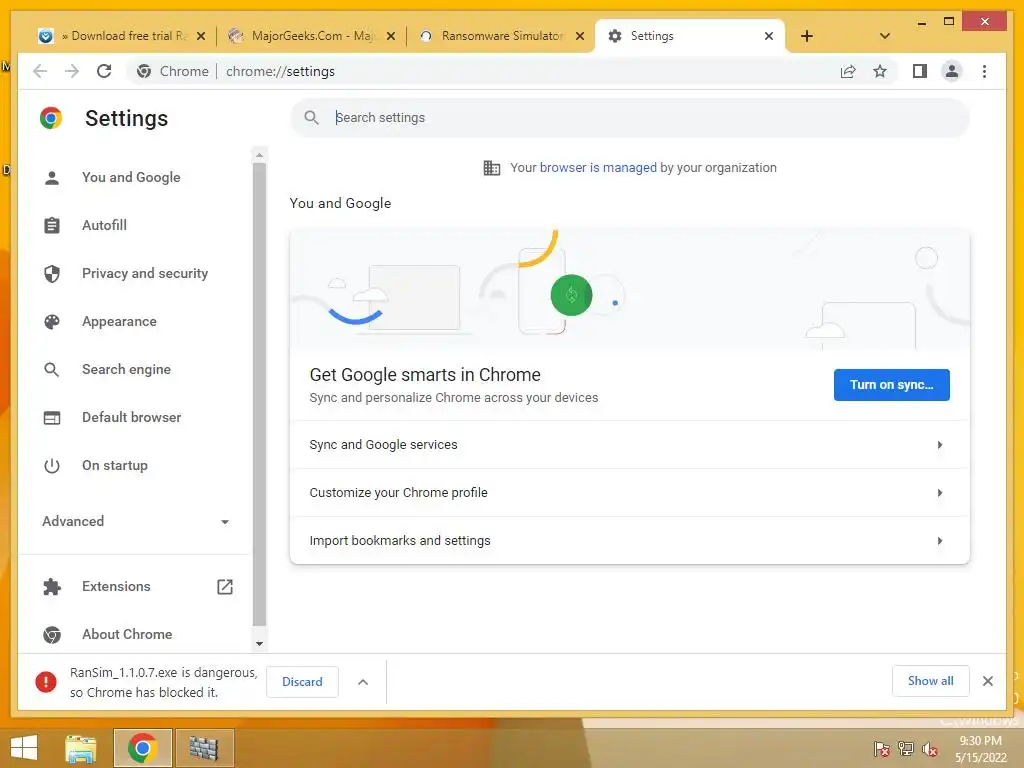Click Show all downloads button
Image resolution: width=1024 pixels, height=768 pixels.
click(931, 681)
